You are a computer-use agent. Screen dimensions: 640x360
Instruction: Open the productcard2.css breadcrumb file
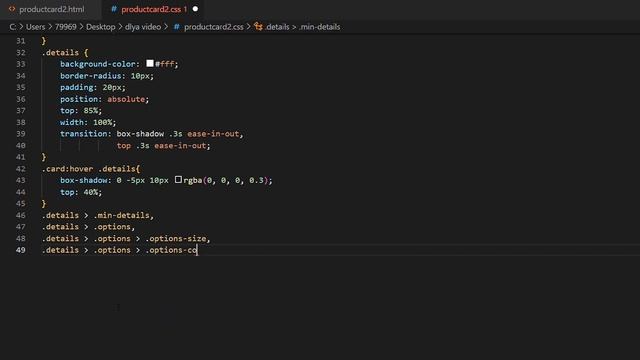[x=213, y=27]
